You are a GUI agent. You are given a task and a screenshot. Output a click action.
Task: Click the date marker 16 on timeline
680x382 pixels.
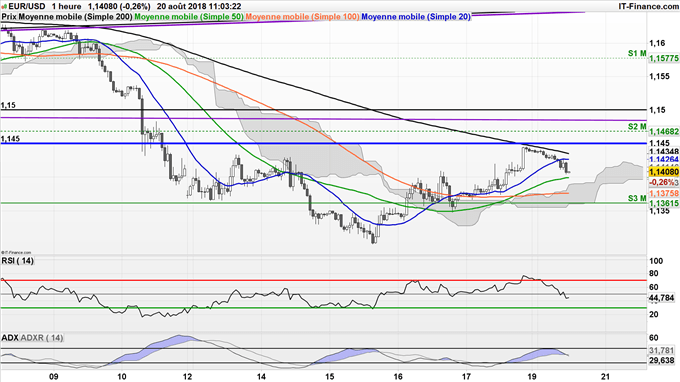click(x=398, y=376)
